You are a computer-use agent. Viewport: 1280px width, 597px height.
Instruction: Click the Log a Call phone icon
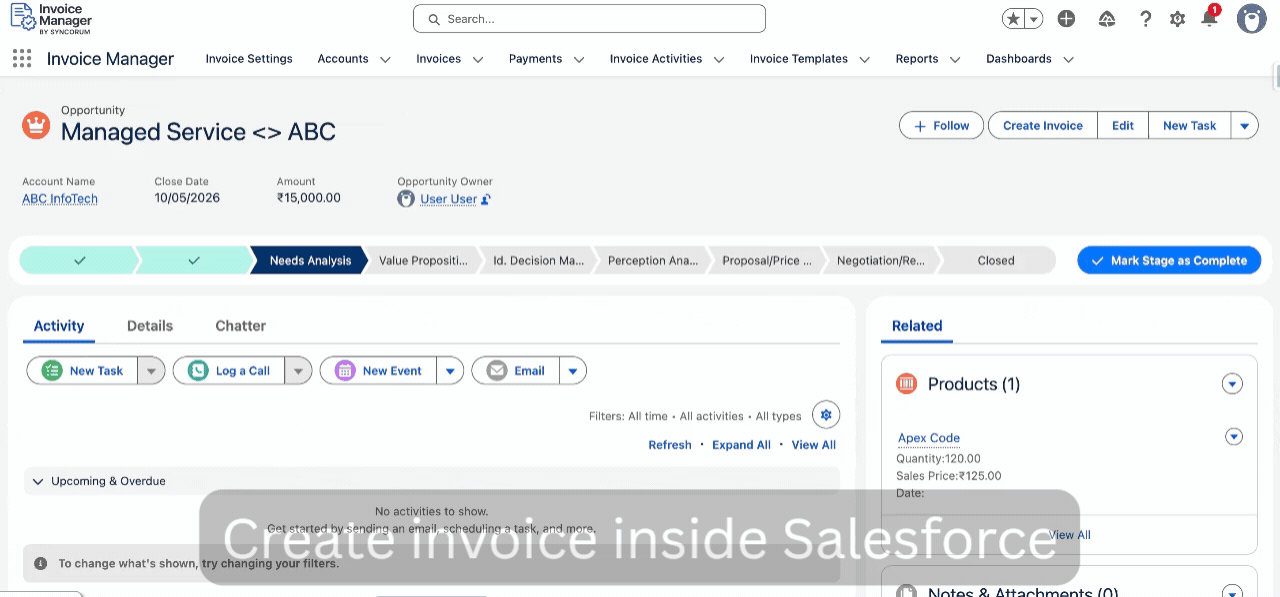click(198, 371)
